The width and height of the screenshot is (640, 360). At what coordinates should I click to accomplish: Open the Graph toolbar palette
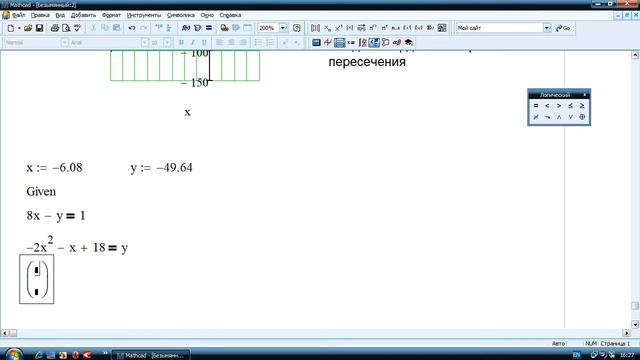pos(327,42)
